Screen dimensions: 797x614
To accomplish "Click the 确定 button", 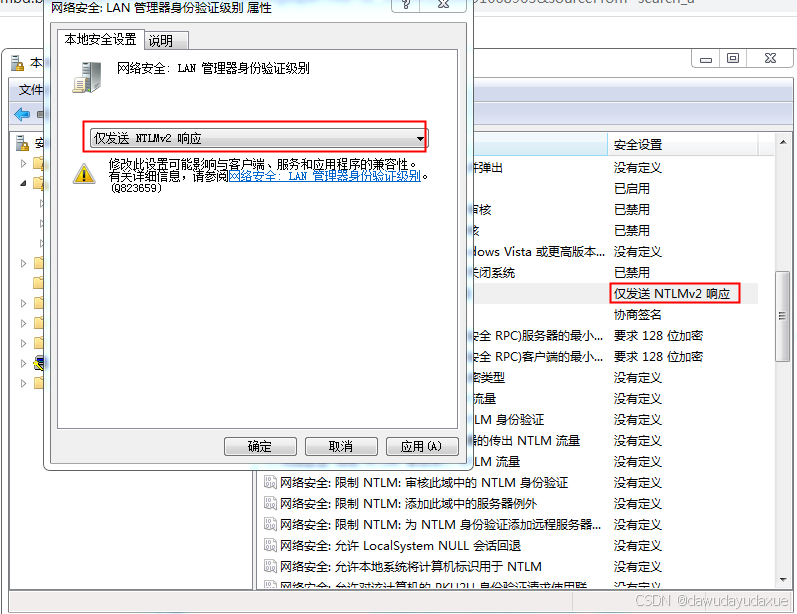I will [260, 446].
